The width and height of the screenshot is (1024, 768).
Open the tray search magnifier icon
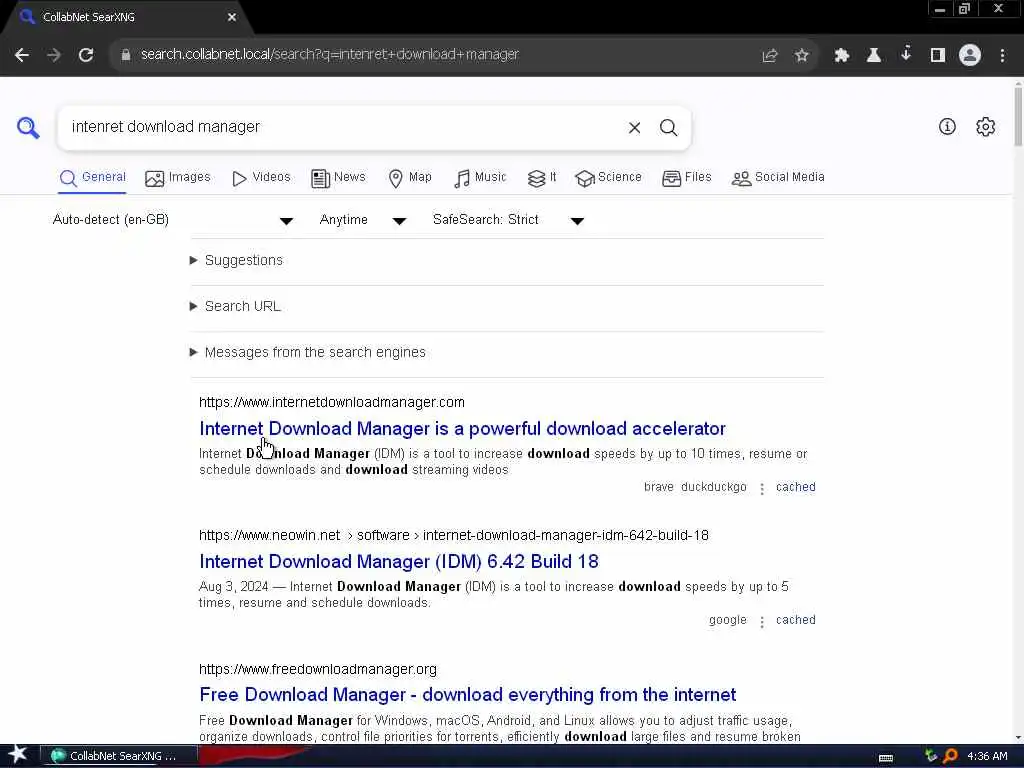950,756
